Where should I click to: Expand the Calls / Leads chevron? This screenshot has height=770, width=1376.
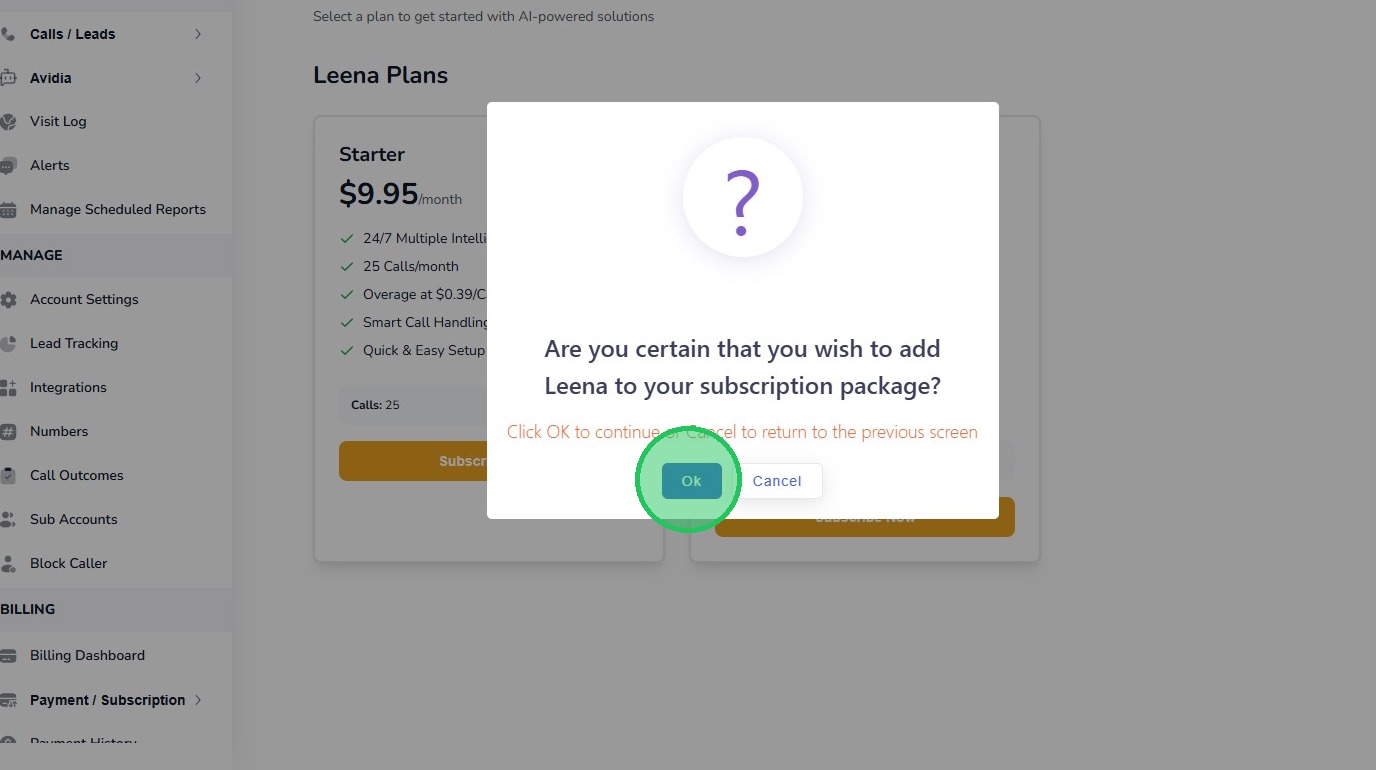pos(198,34)
